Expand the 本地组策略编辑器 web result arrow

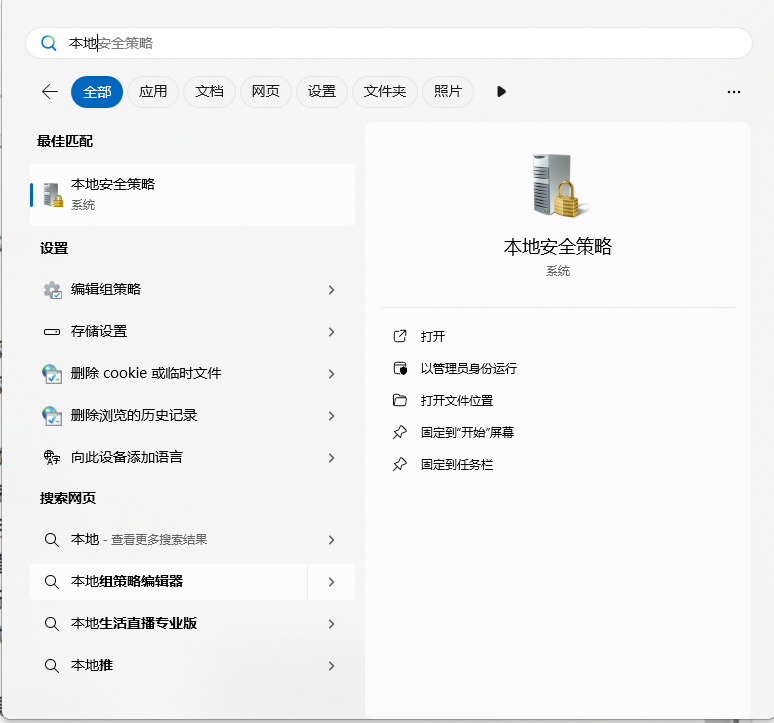(x=331, y=582)
